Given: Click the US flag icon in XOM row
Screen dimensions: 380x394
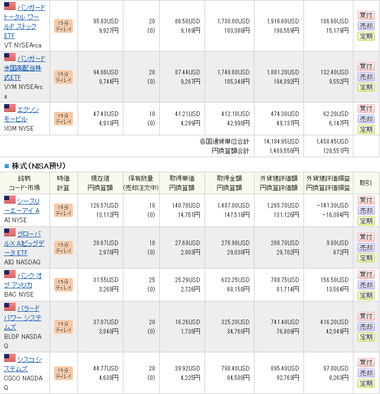Looking at the screenshot, I should click(x=10, y=108).
